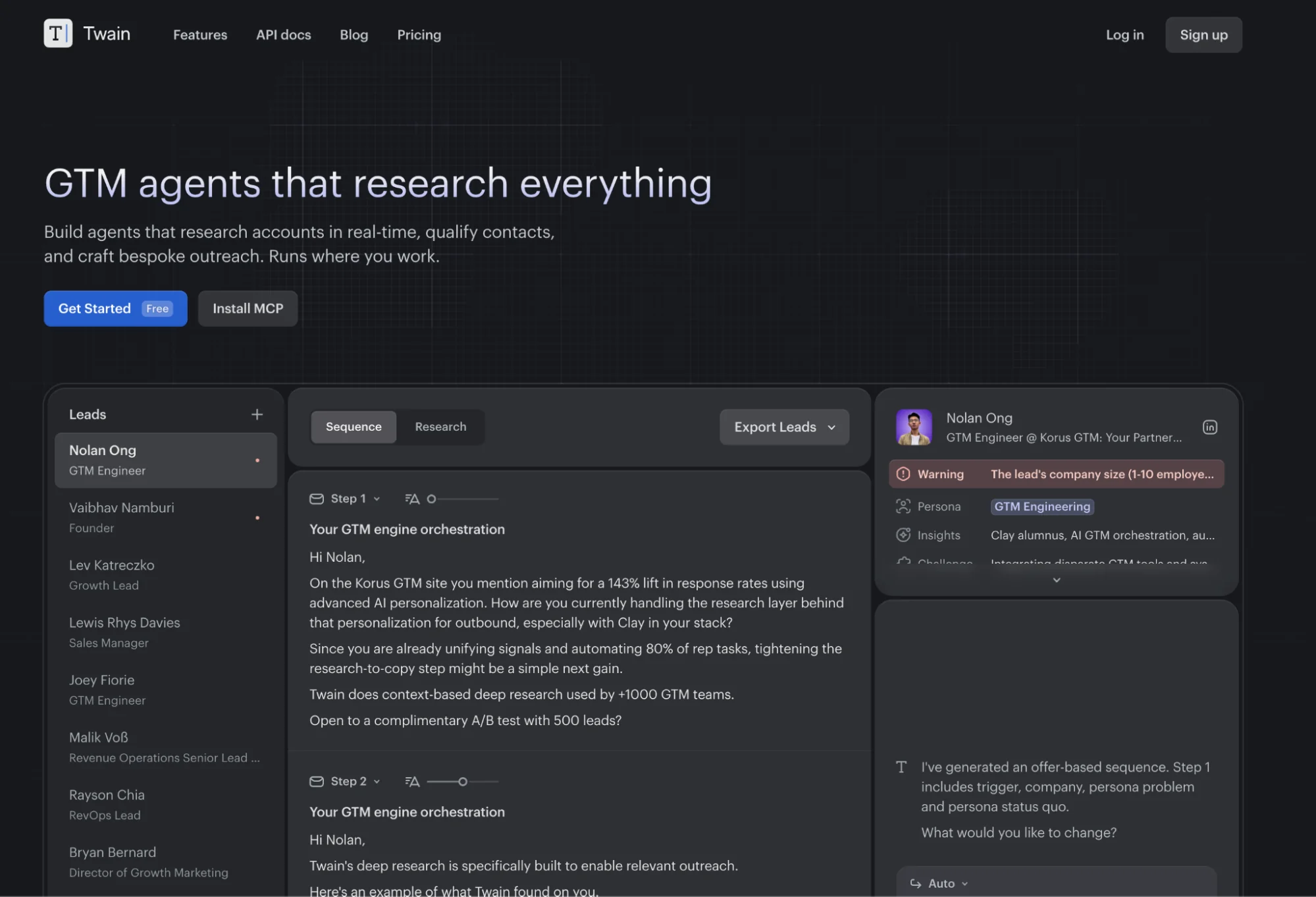This screenshot has width=1316, height=897.
Task: Open API docs in the navigation
Action: click(x=284, y=34)
